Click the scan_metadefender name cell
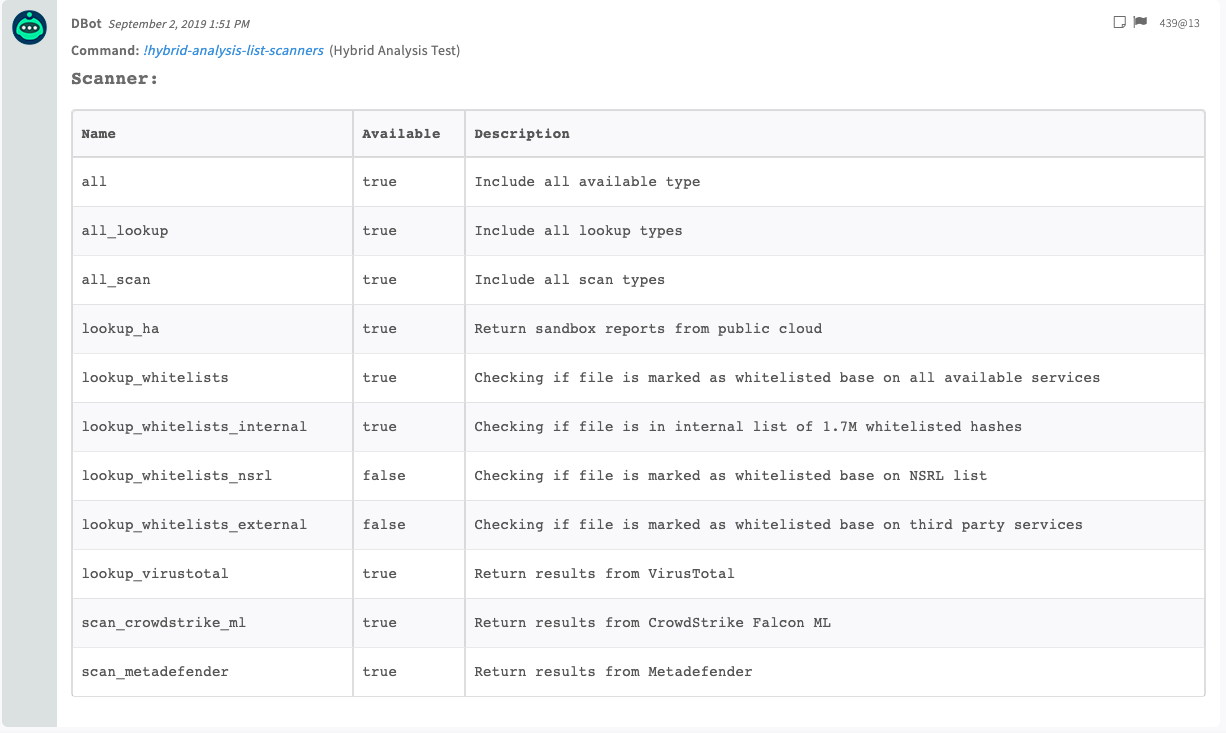Viewport: 1226px width, 733px height. click(x=155, y=672)
